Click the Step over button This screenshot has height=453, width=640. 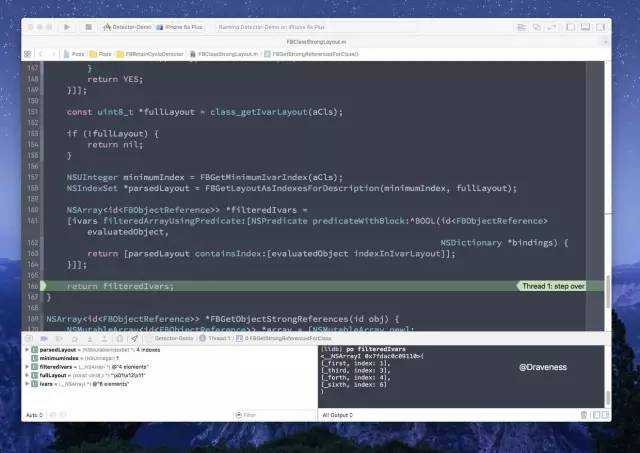74,338
